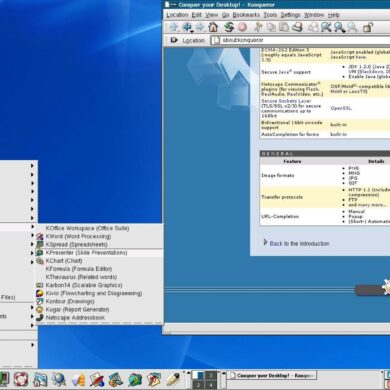Click the Conquer your Desktop taskbar entry
390x390 pixels.
tap(272, 376)
